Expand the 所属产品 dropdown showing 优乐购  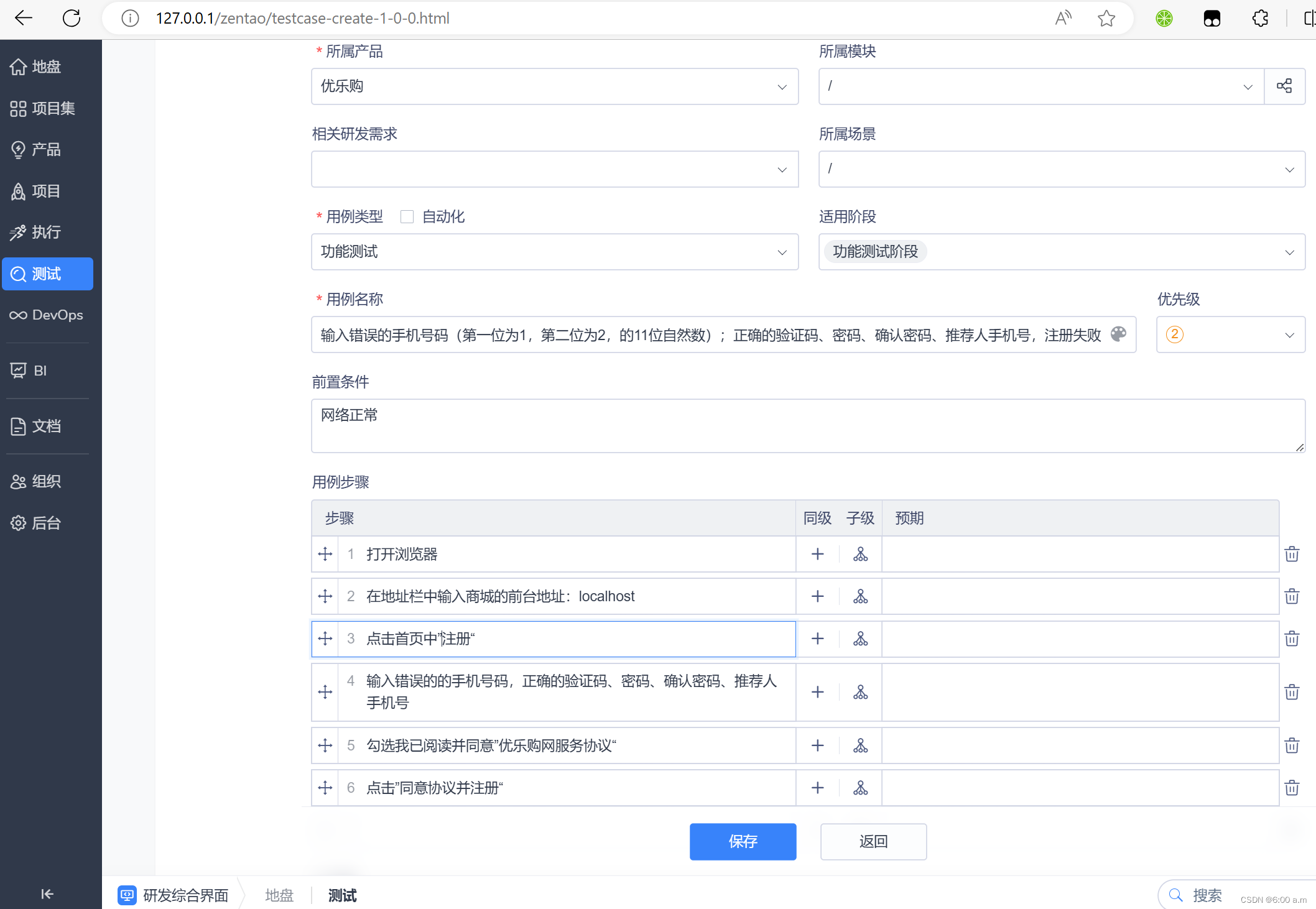pyautogui.click(x=554, y=86)
